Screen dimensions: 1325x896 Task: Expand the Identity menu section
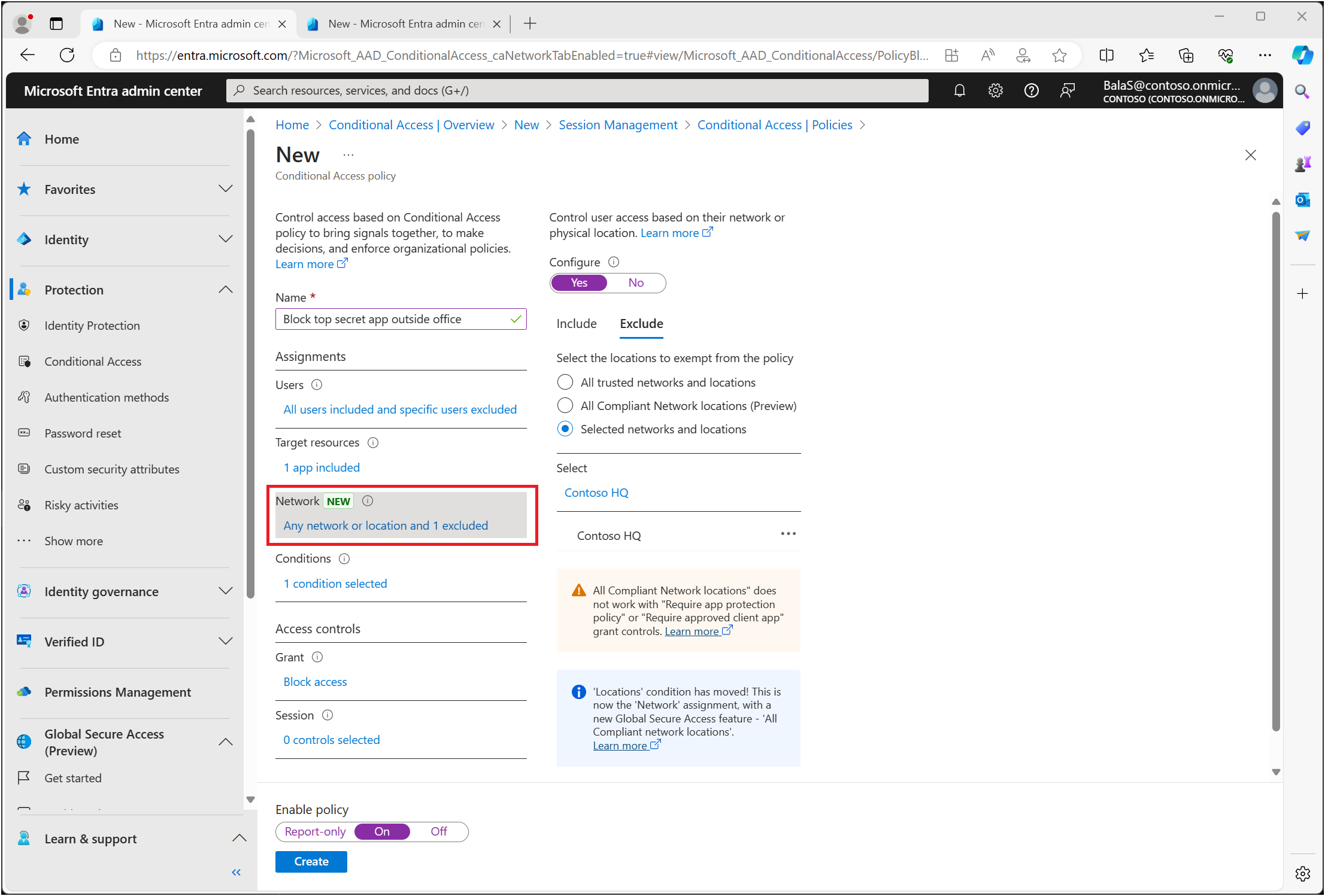tap(225, 239)
